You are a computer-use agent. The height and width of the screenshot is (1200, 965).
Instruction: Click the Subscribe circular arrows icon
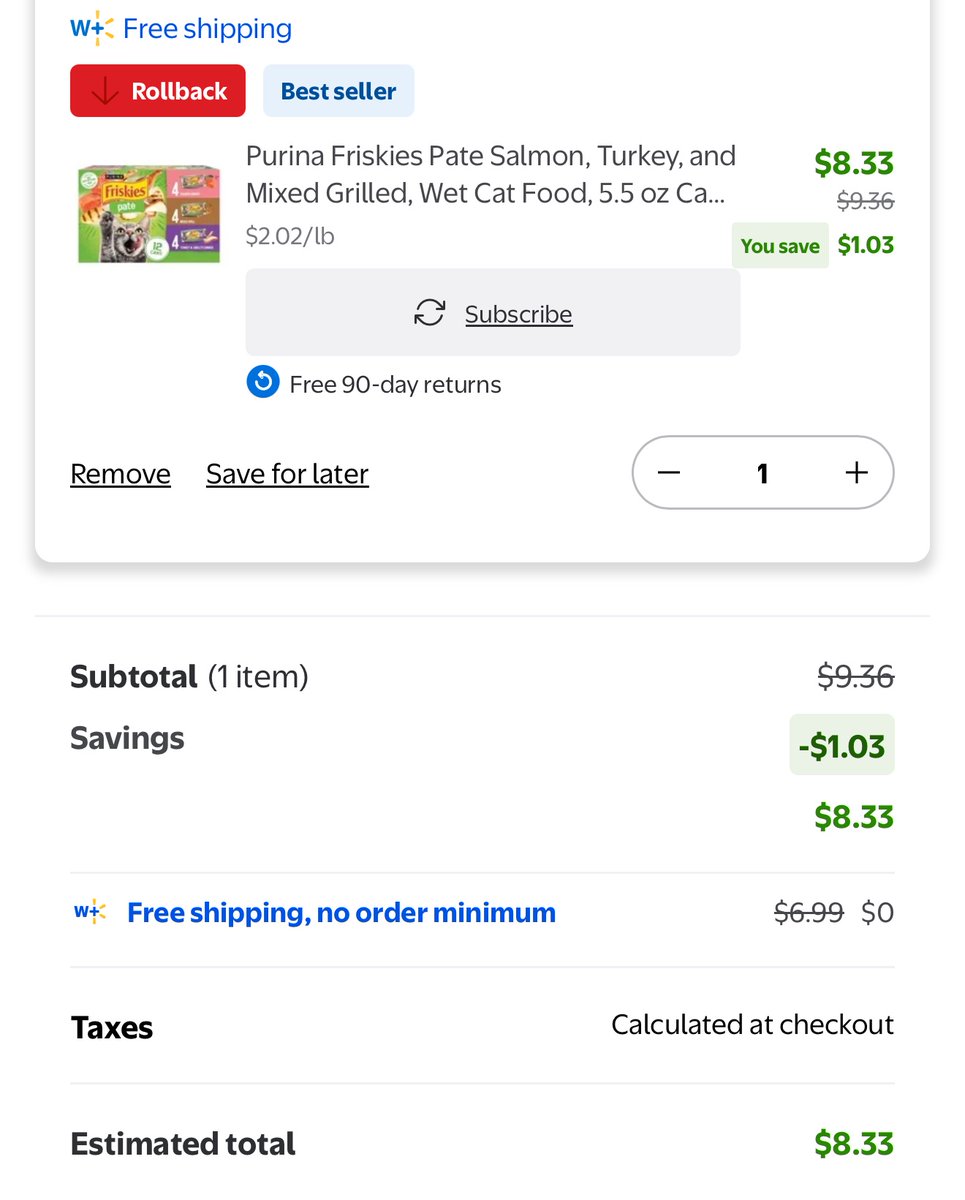430,313
